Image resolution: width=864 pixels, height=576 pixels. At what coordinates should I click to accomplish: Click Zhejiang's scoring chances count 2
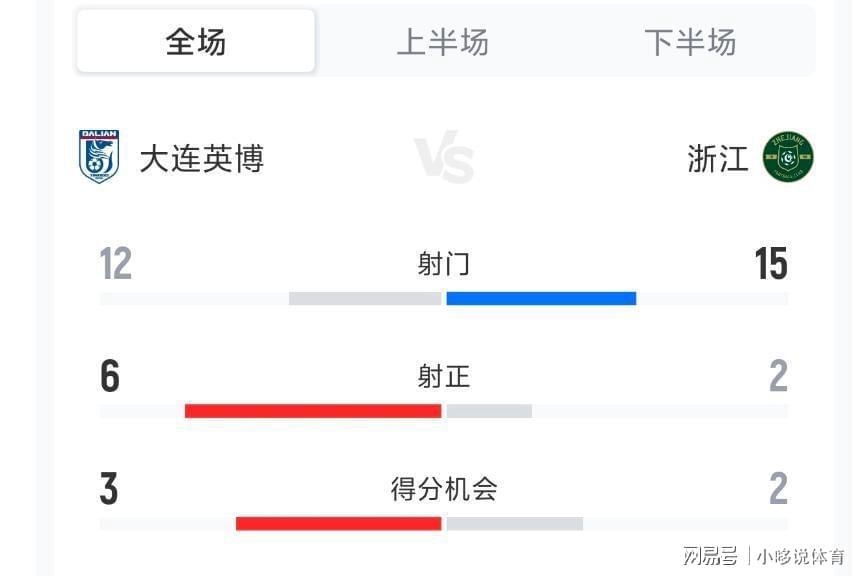(778, 489)
